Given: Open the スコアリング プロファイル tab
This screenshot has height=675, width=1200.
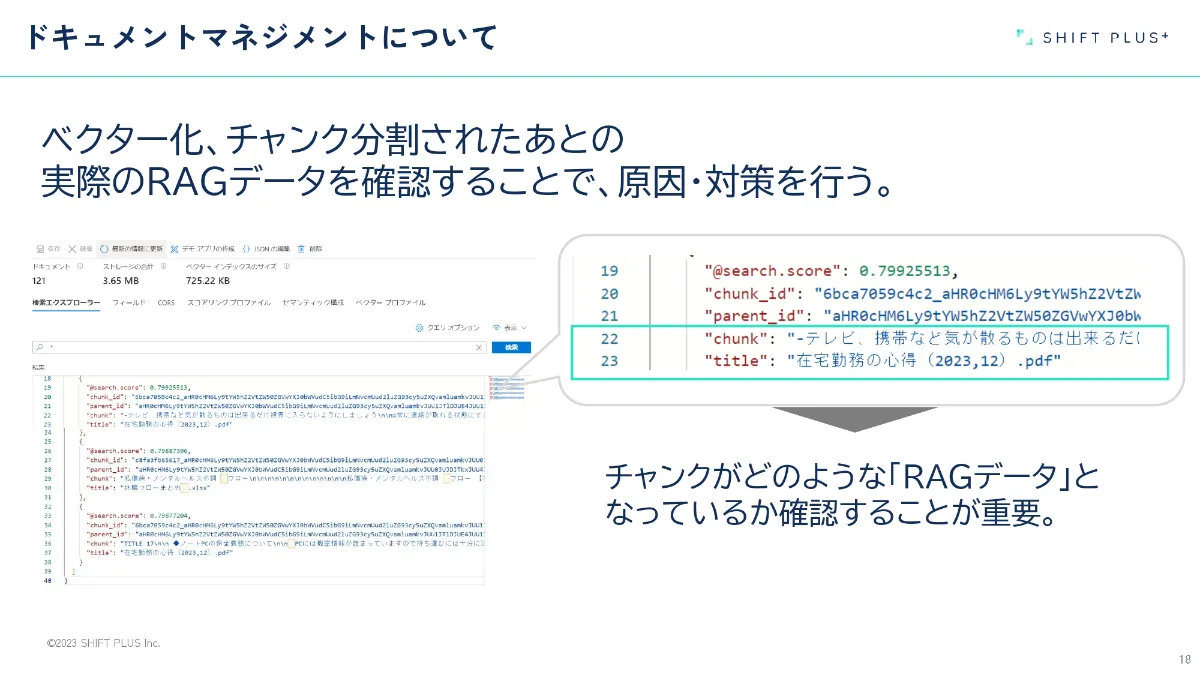Looking at the screenshot, I should (x=229, y=302).
